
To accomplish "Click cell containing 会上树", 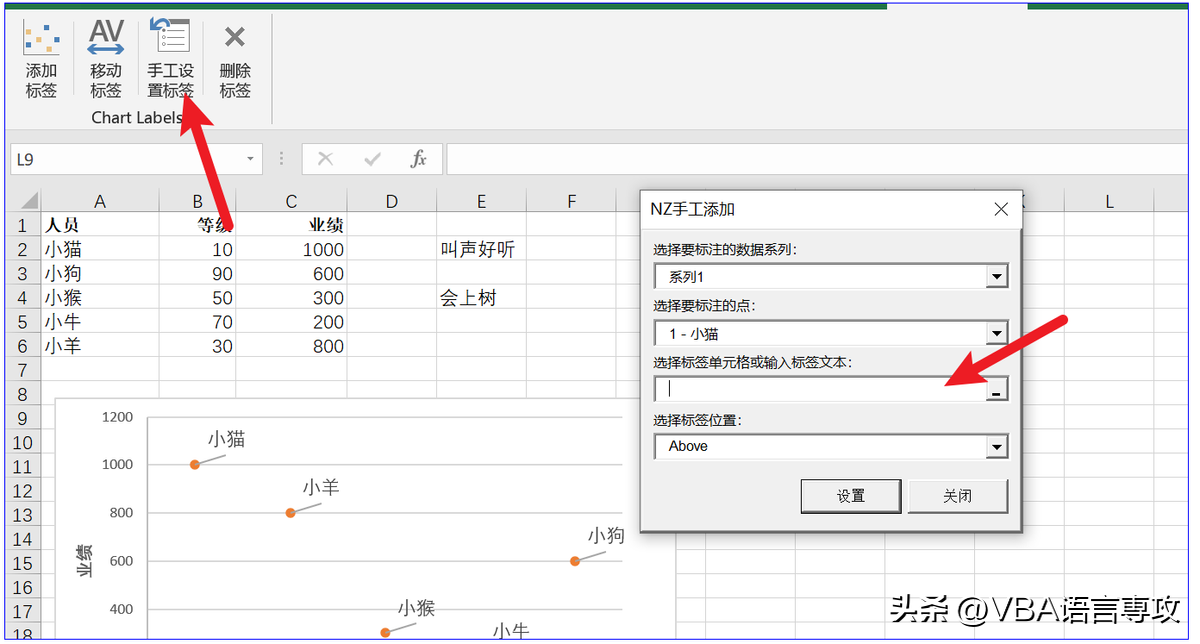I will 481,298.
